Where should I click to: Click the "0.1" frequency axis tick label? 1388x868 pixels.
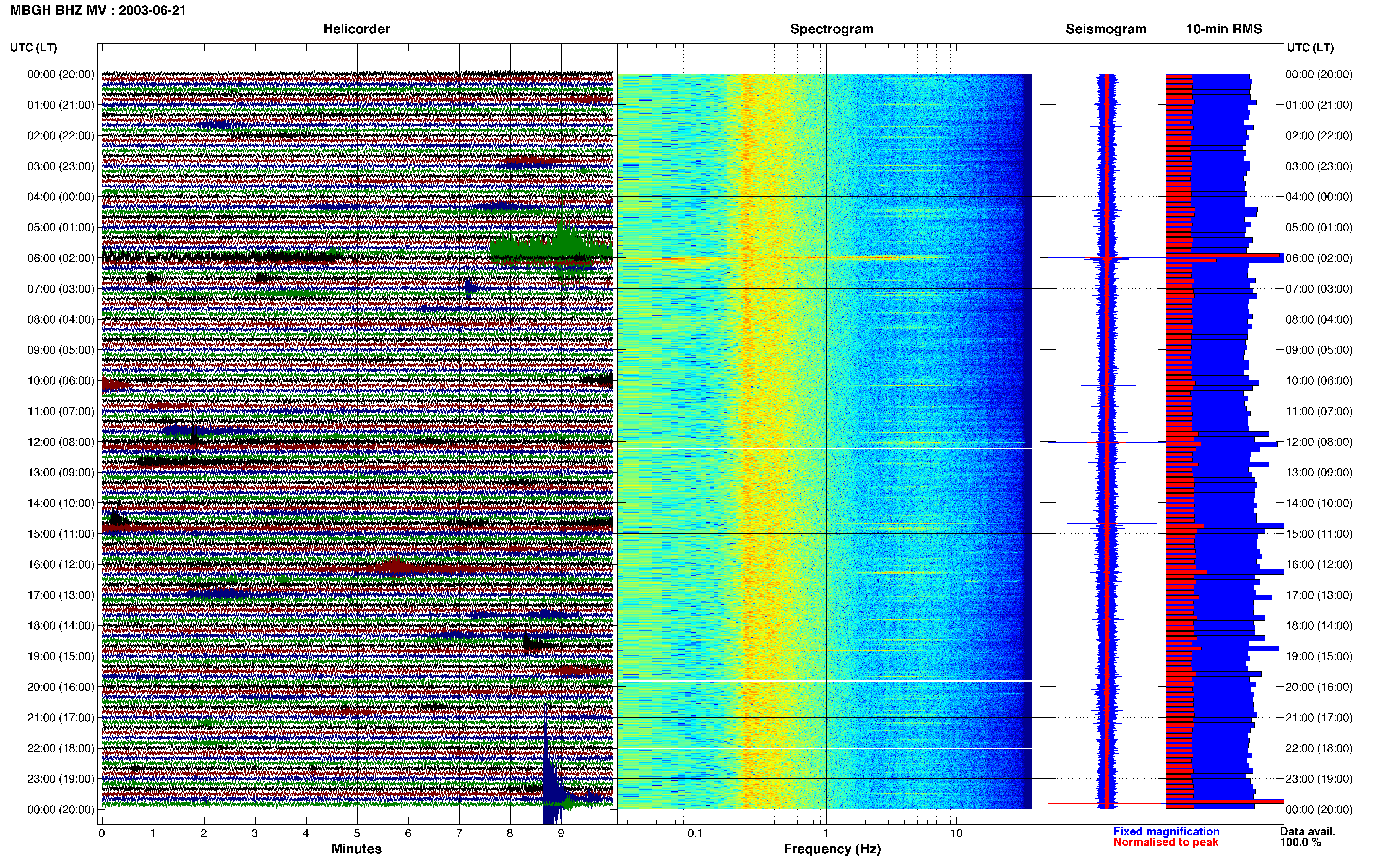695,833
